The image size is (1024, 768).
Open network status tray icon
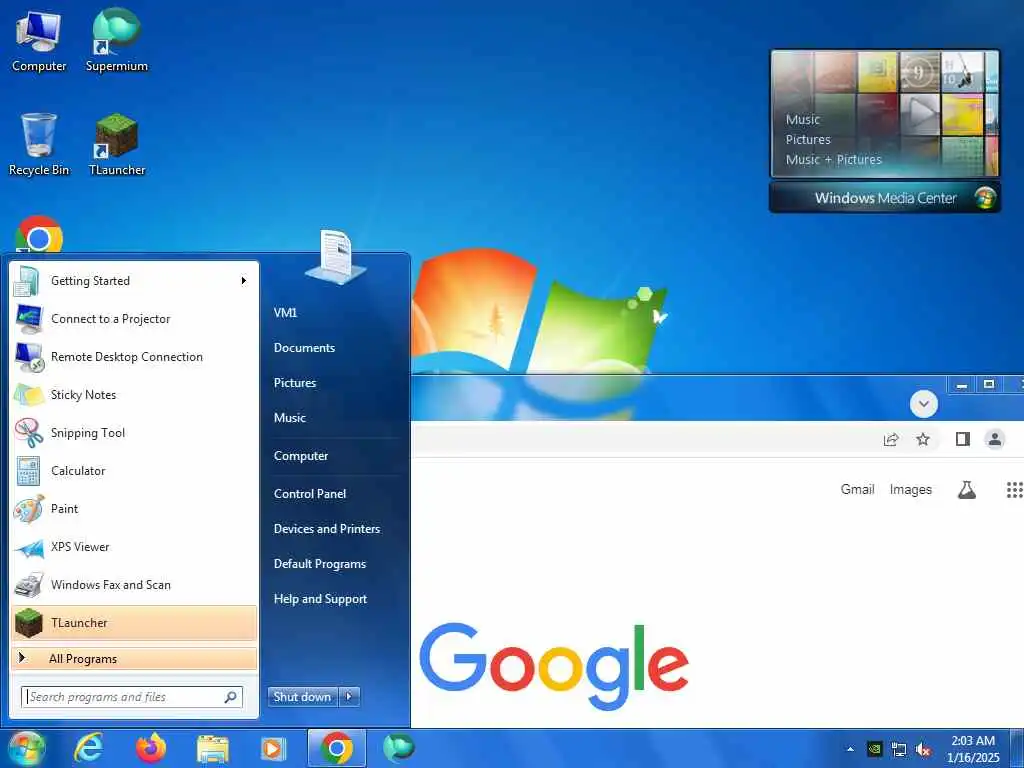pyautogui.click(x=899, y=750)
